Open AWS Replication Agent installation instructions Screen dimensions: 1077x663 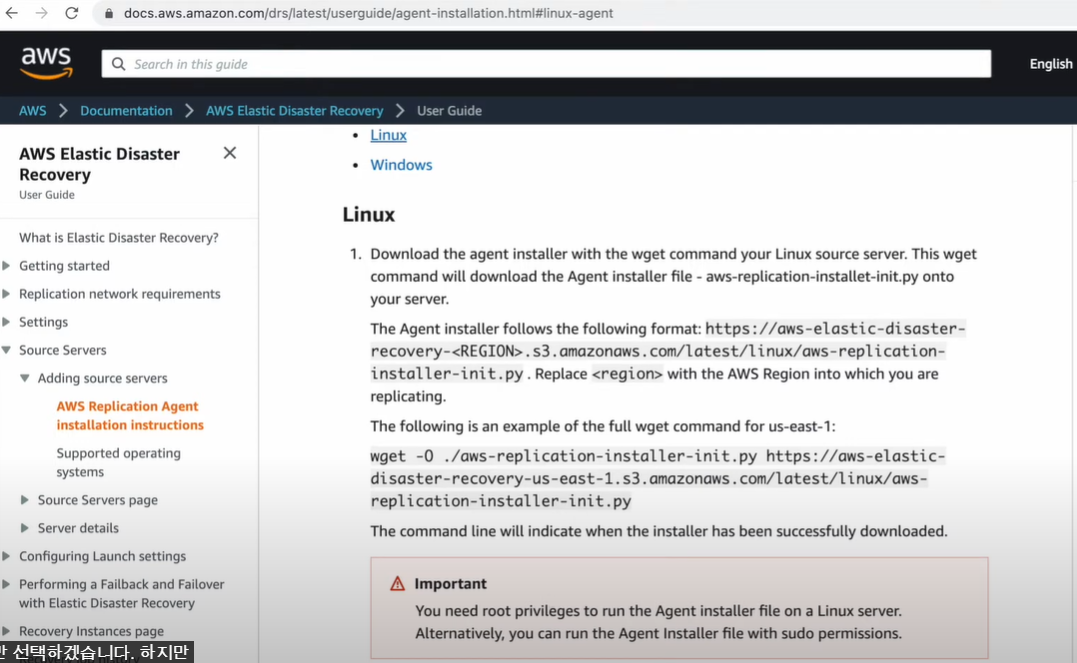point(130,416)
